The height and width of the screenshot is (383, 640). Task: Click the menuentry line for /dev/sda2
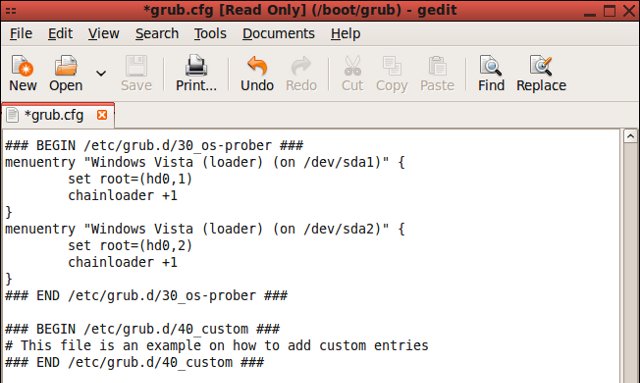204,229
